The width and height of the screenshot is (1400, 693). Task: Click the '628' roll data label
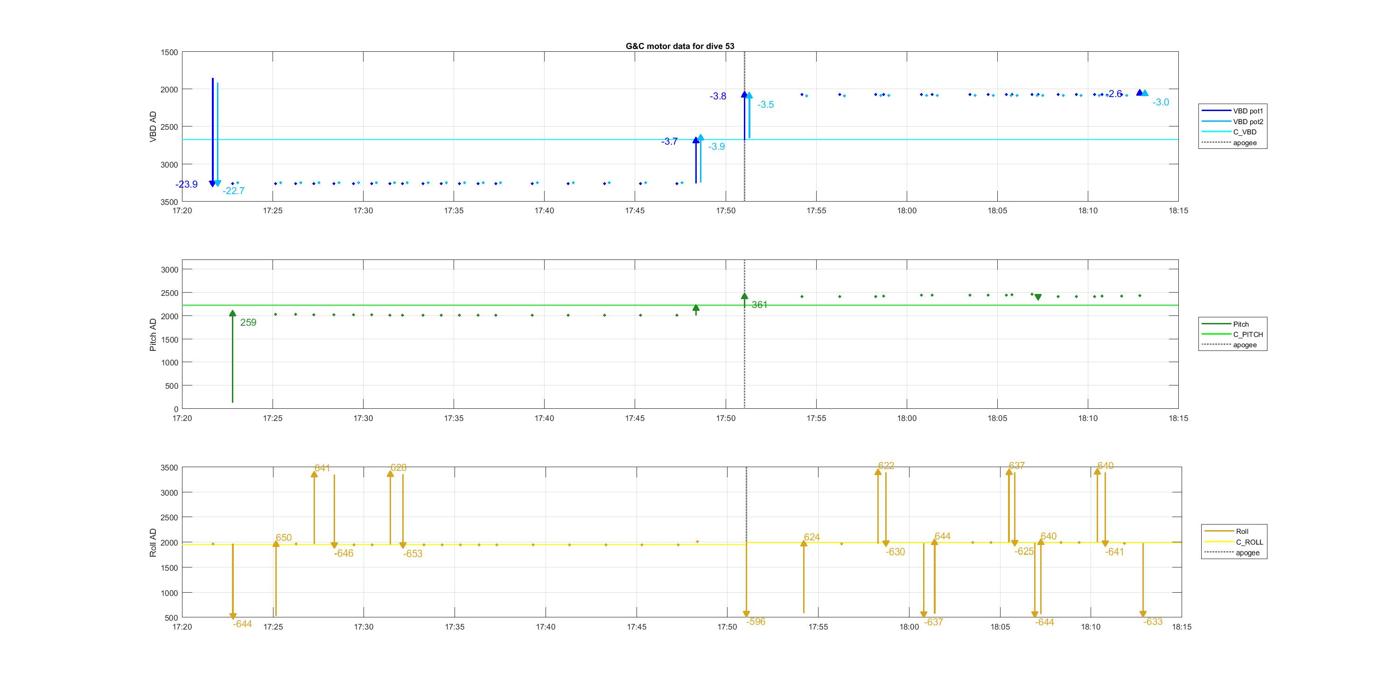pos(399,468)
